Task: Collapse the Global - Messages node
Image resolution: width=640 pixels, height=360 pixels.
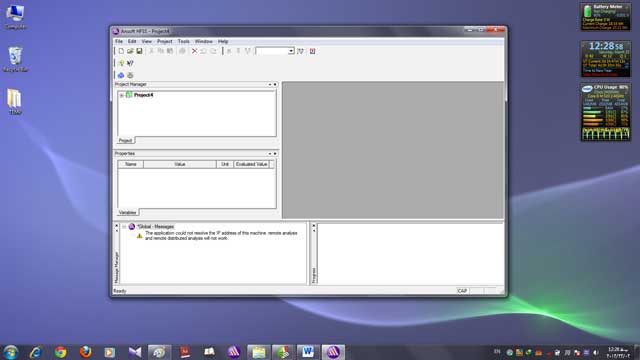Action: tap(124, 227)
